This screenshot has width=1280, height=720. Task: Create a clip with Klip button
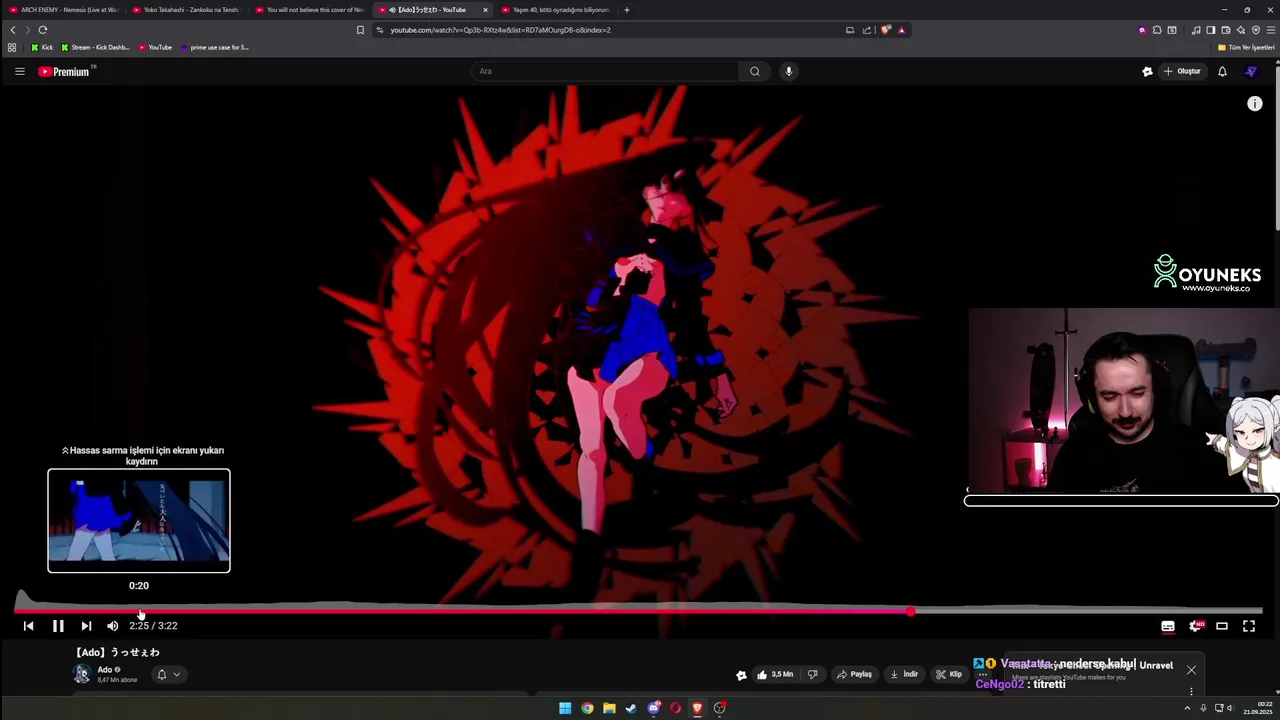pos(949,674)
